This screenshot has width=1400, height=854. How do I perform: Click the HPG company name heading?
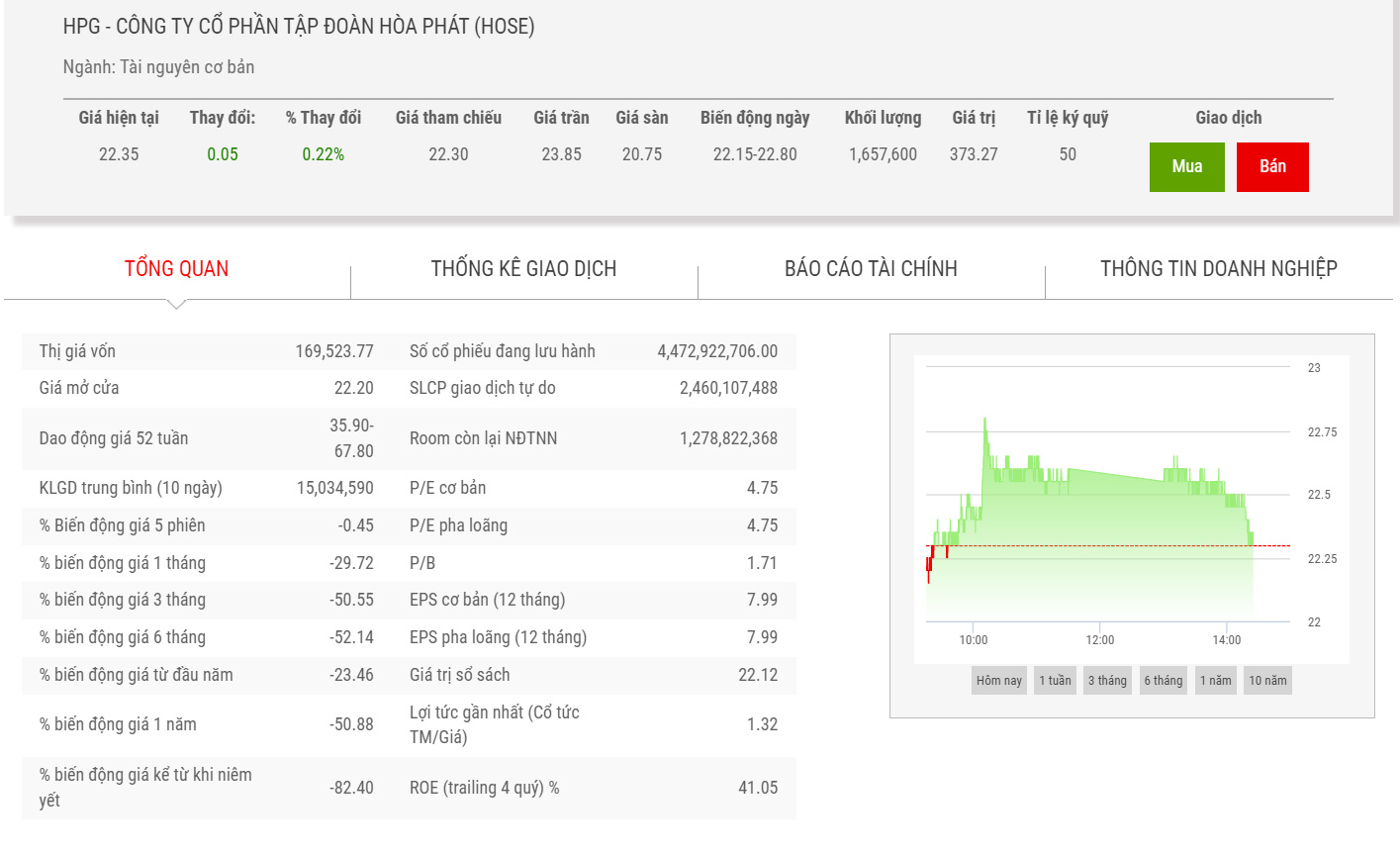[x=299, y=27]
